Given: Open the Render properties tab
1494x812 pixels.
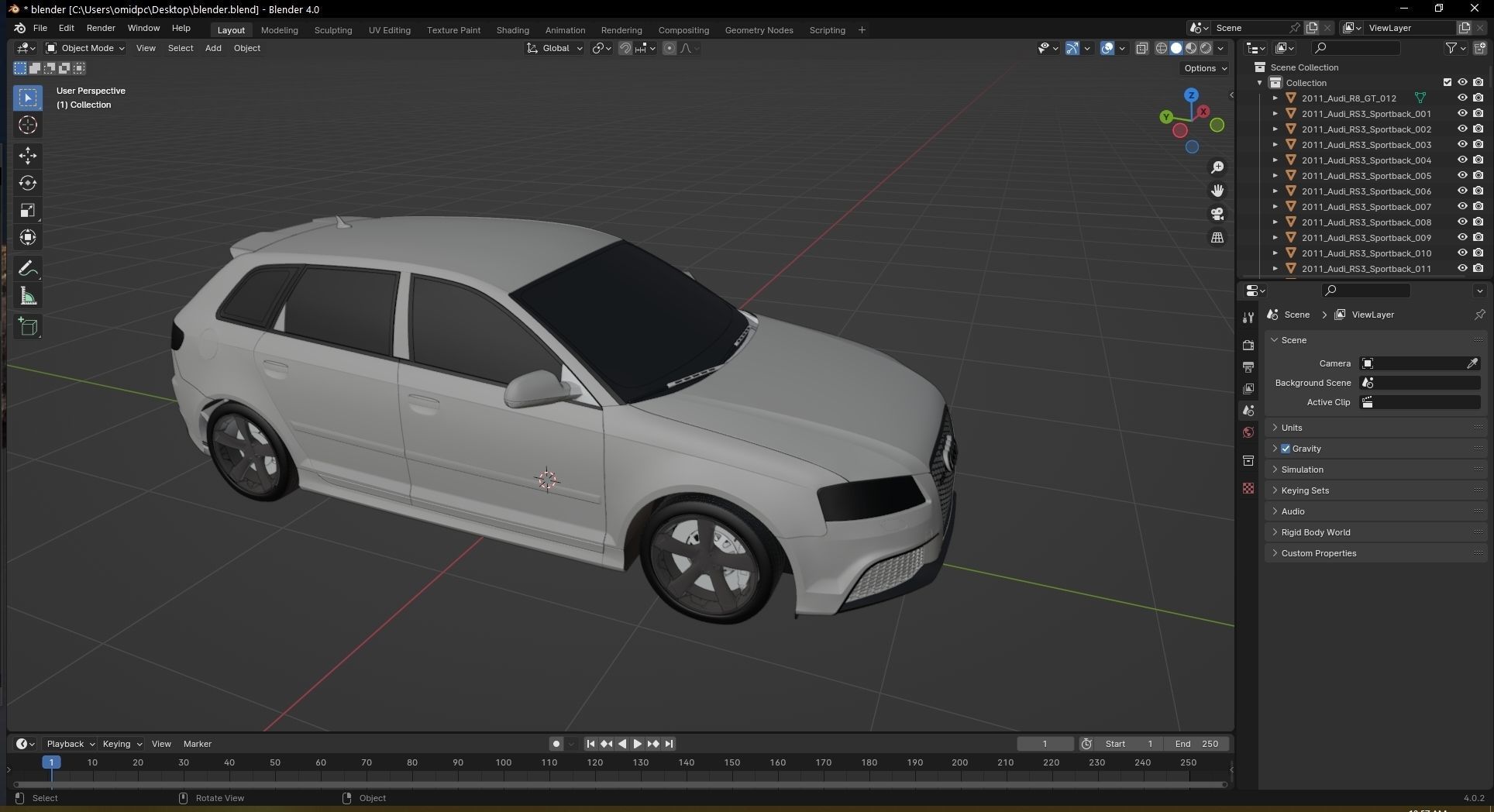Looking at the screenshot, I should coord(1248,346).
